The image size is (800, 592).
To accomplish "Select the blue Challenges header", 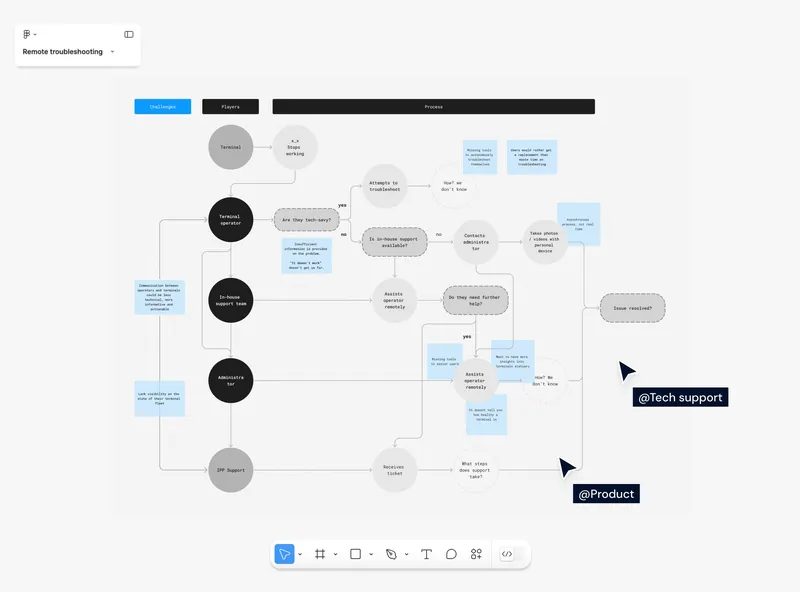I will tap(163, 107).
